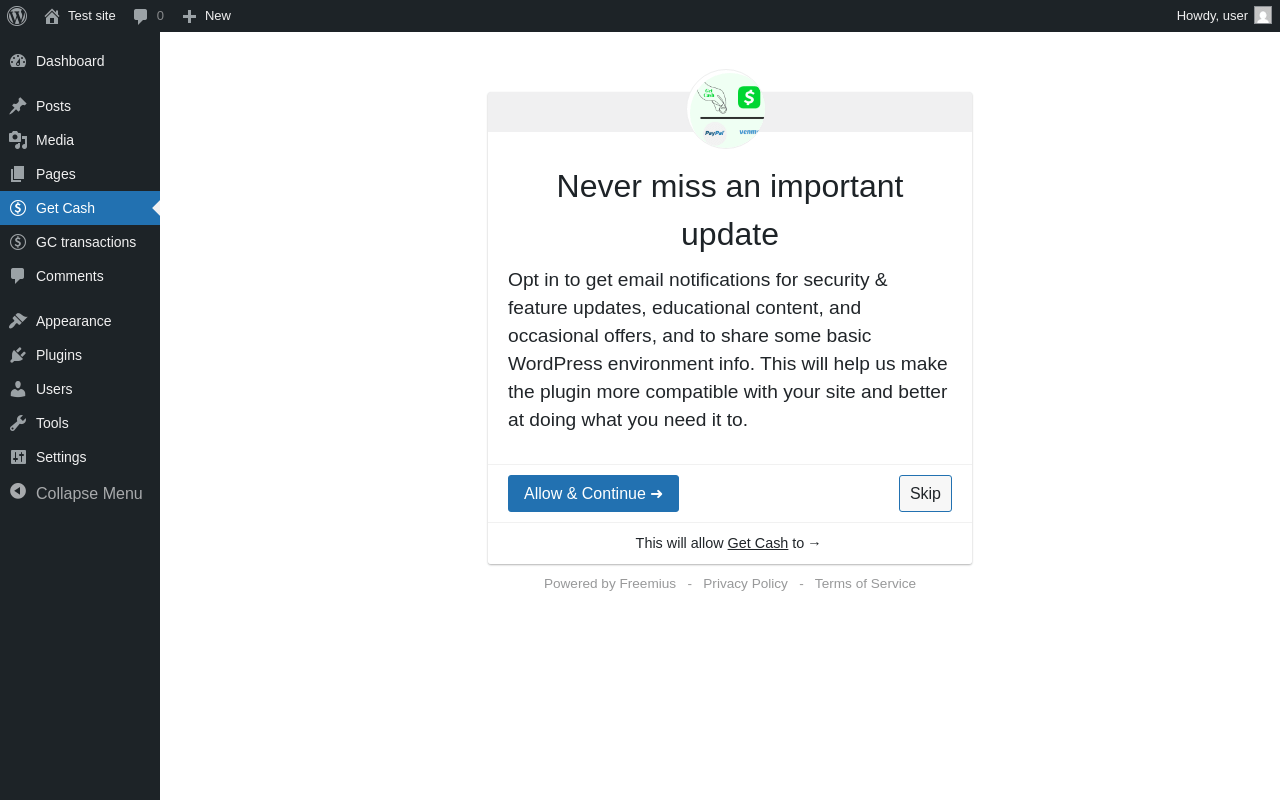The width and height of the screenshot is (1280, 800).
Task: Click the user avatar icon
Action: pyautogui.click(x=1263, y=15)
